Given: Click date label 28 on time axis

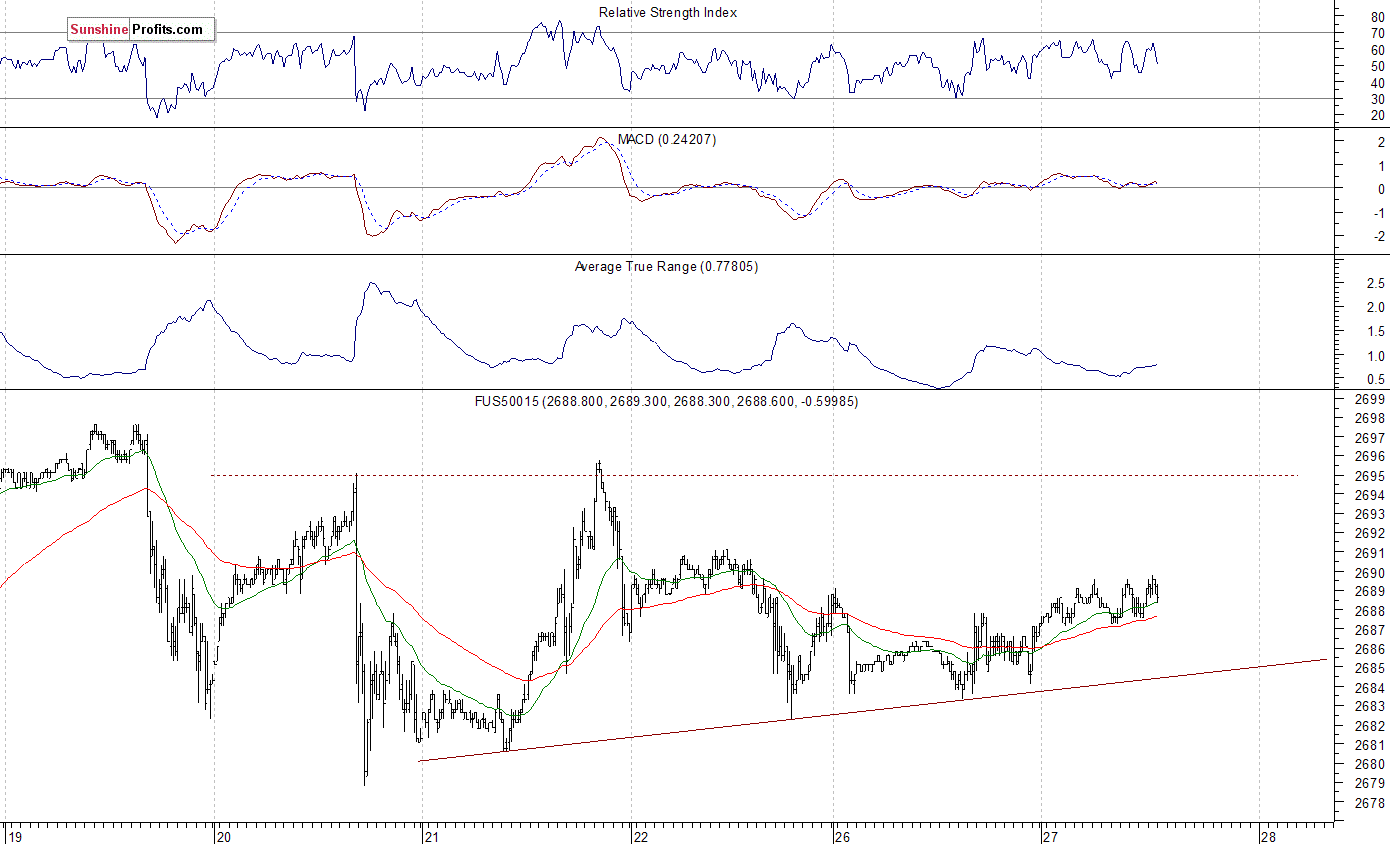Looking at the screenshot, I should [x=1268, y=836].
